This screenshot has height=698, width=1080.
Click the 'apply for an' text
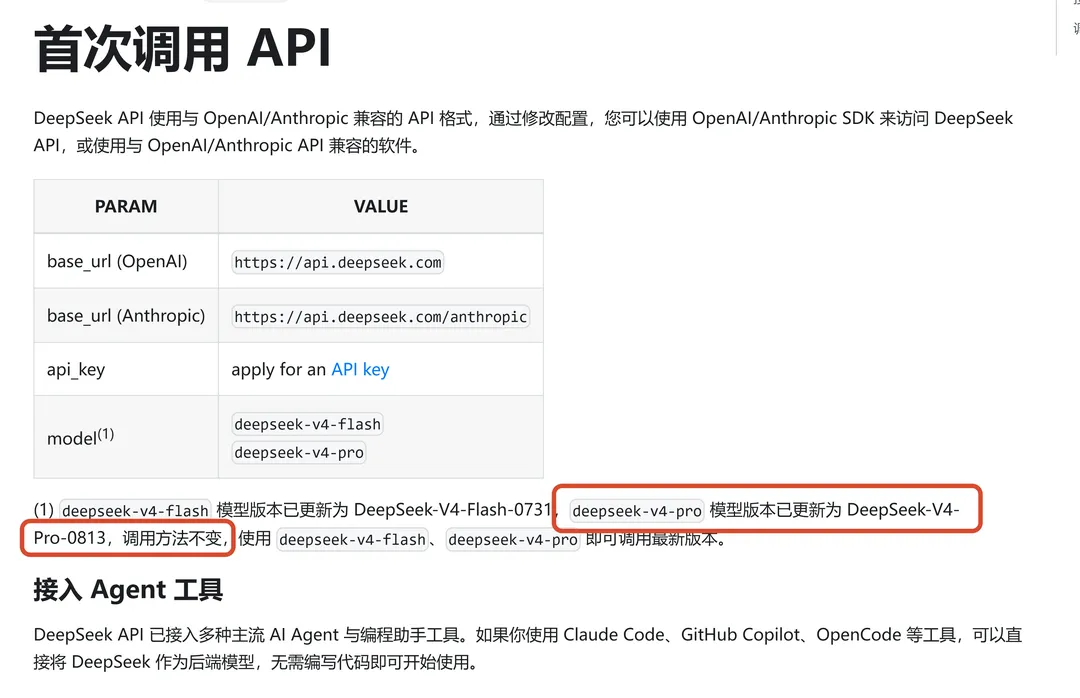point(278,370)
